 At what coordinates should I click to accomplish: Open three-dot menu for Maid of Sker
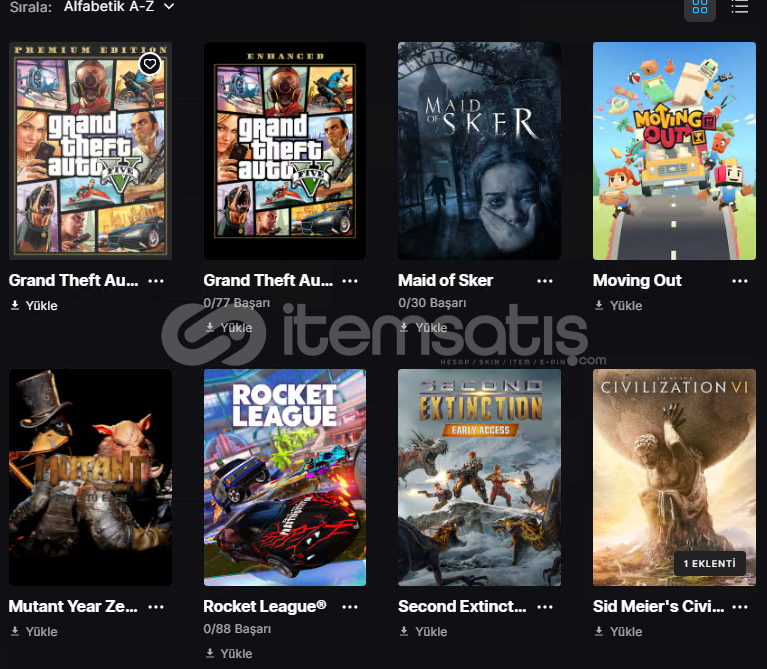click(544, 281)
